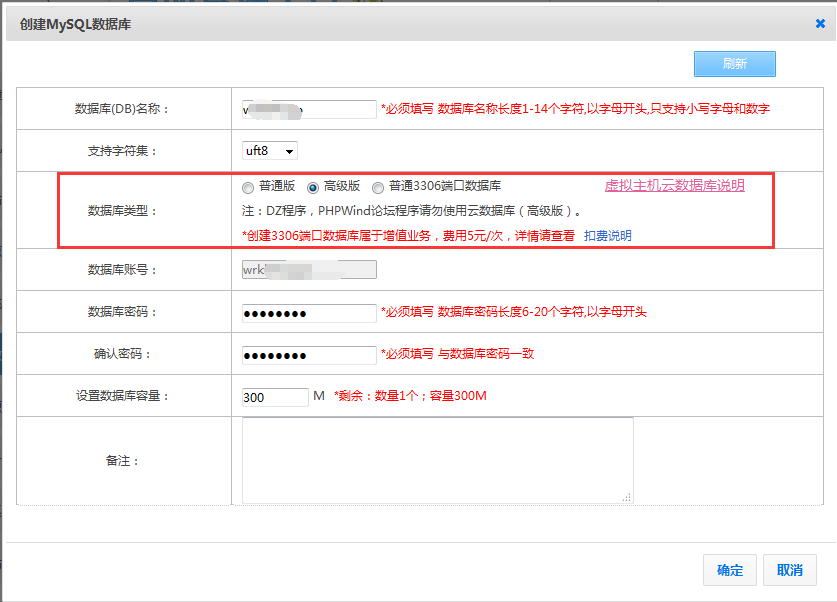Select the 普通版 database type
Screen dimensions: 837x602
coord(247,187)
